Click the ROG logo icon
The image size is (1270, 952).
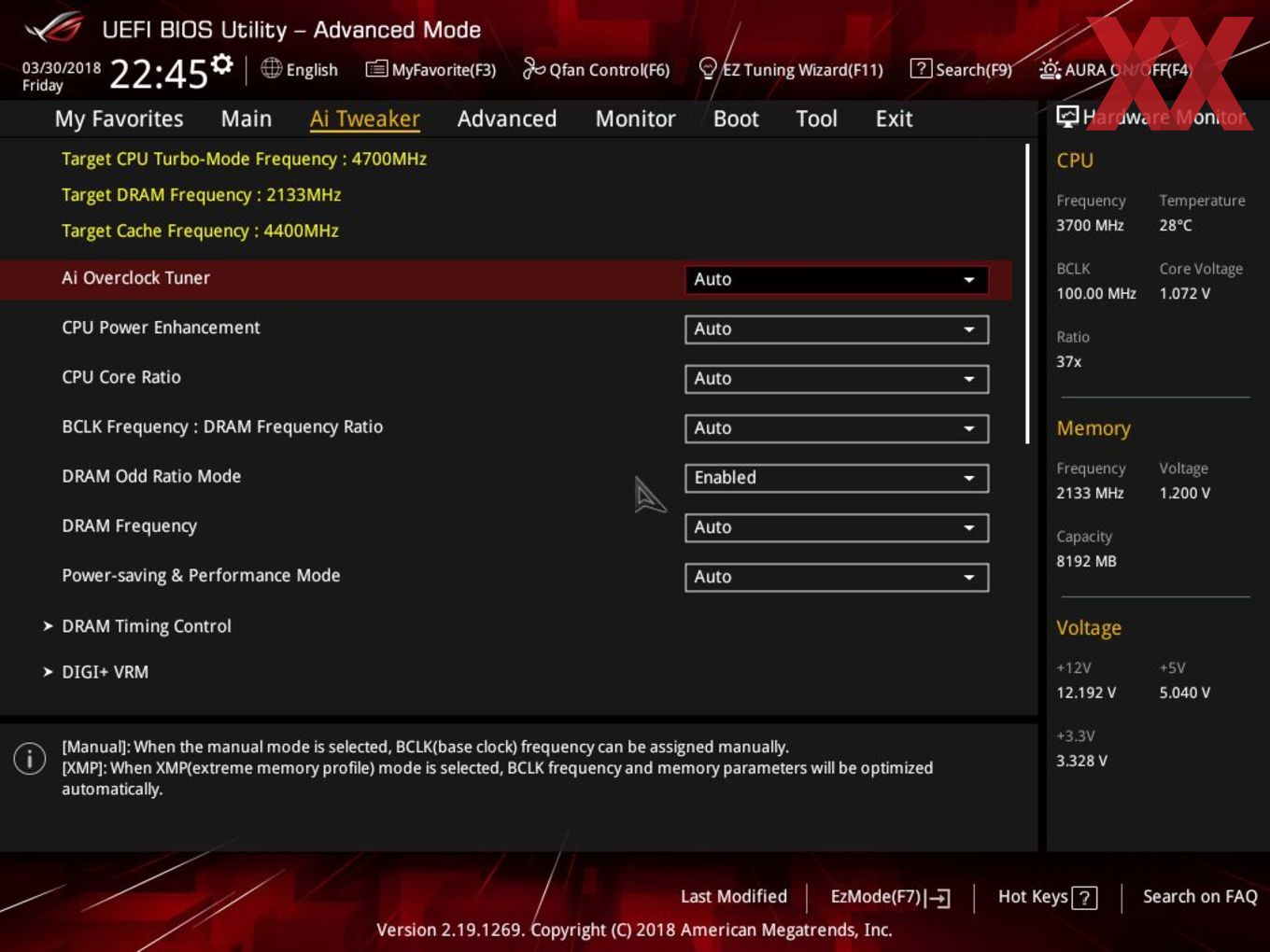pyautogui.click(x=53, y=28)
